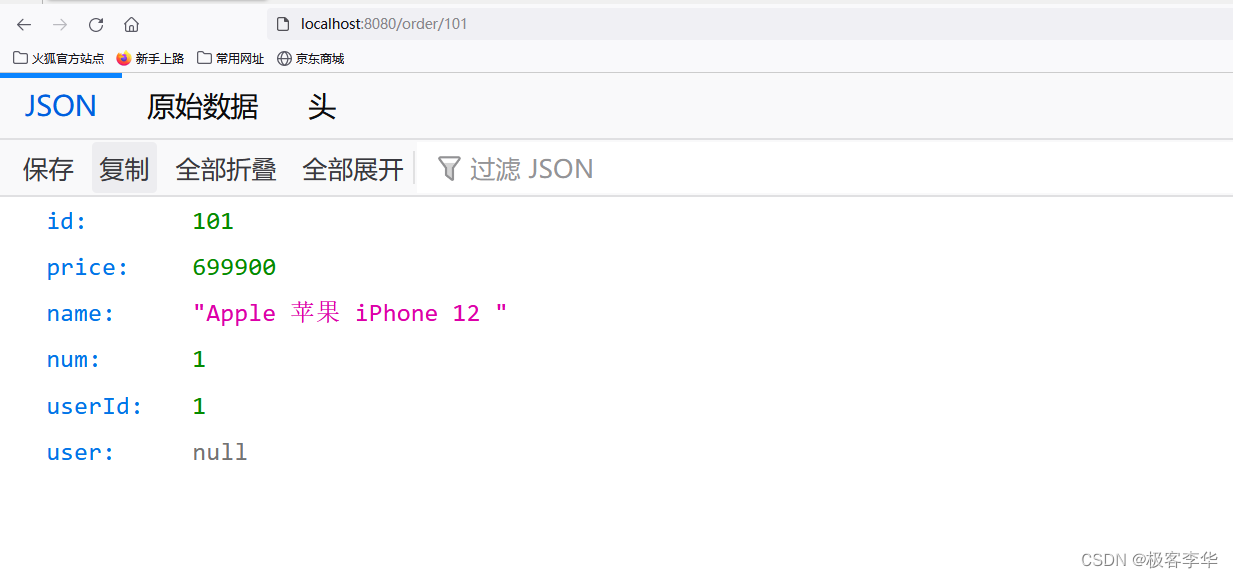Switch to the 原始数据 tab
Screen dimensions: 1233x578
coord(202,106)
